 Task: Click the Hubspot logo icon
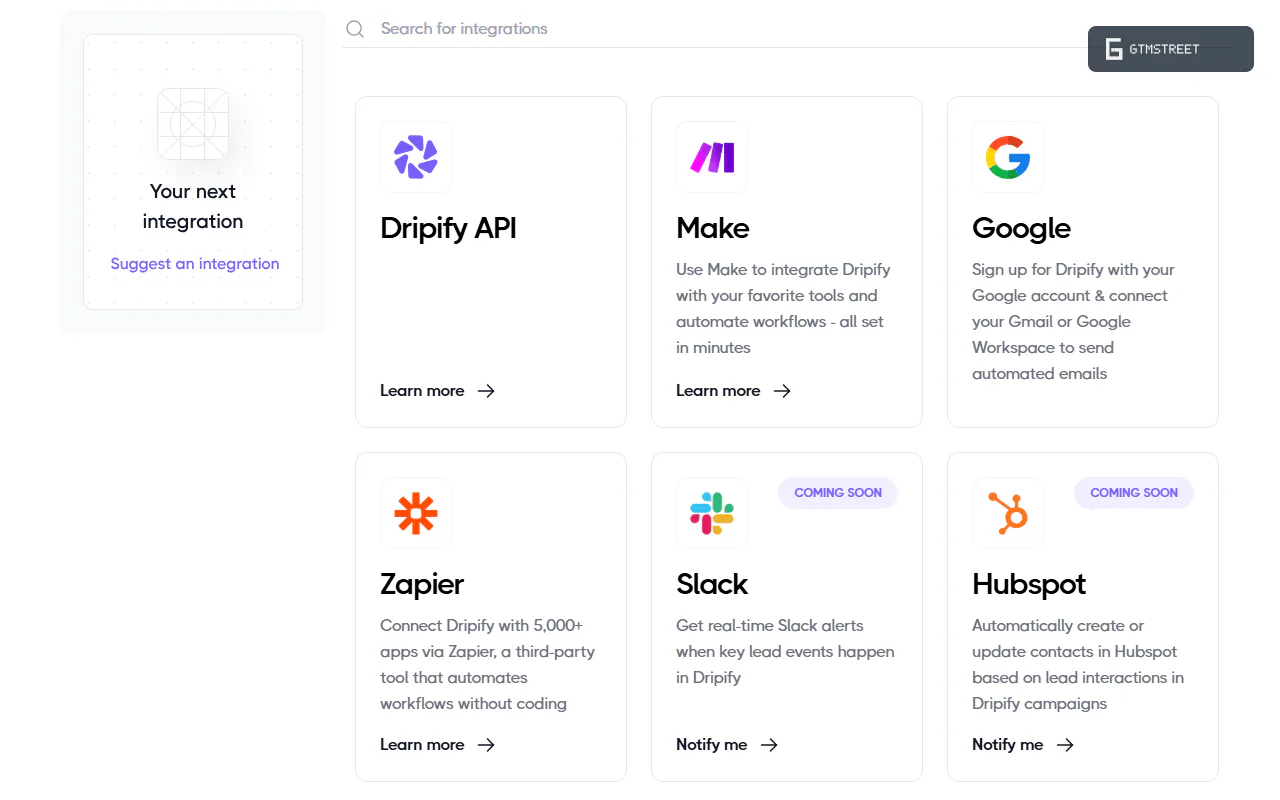coord(1008,513)
